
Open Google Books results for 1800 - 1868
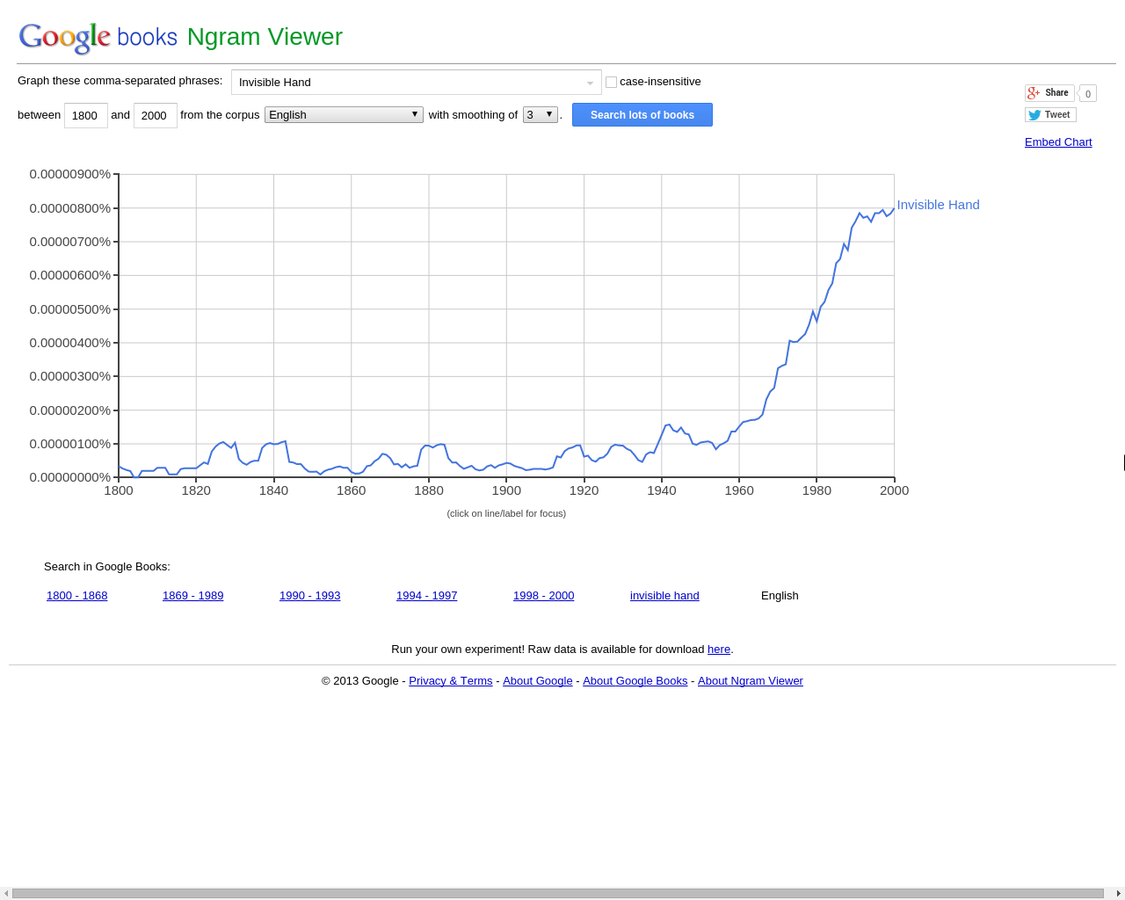pos(77,596)
